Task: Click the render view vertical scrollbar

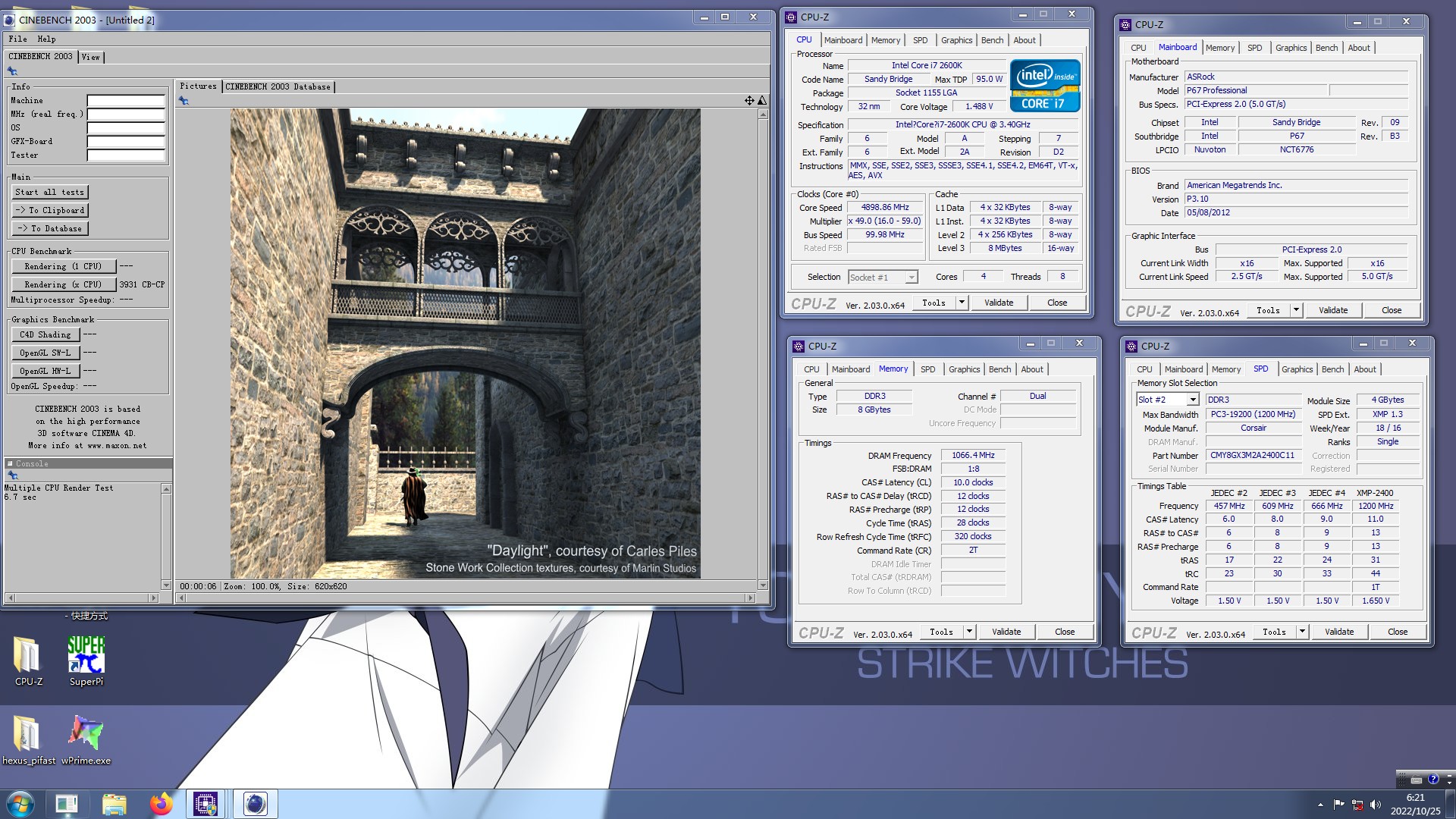Action: point(762,350)
